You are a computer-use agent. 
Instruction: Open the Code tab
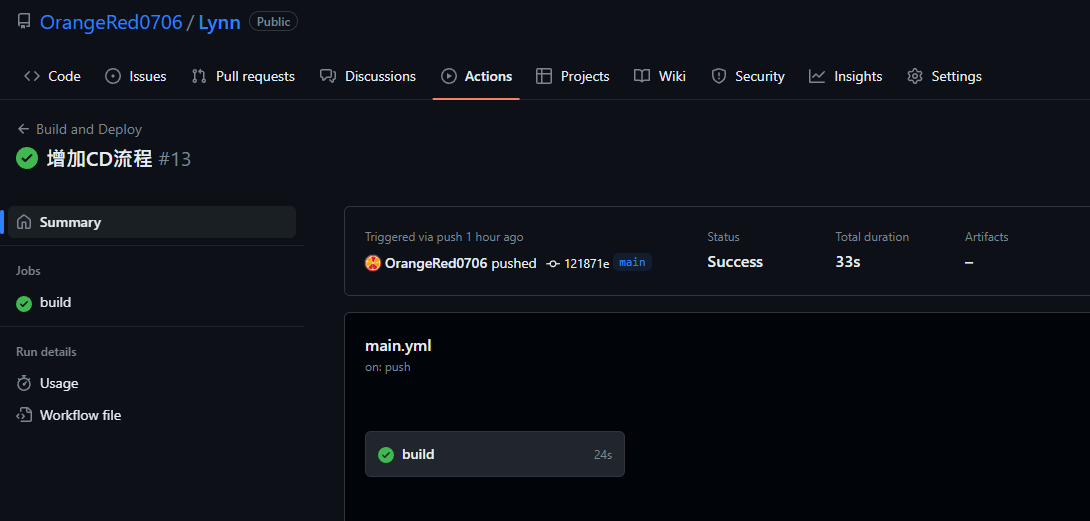(x=53, y=76)
